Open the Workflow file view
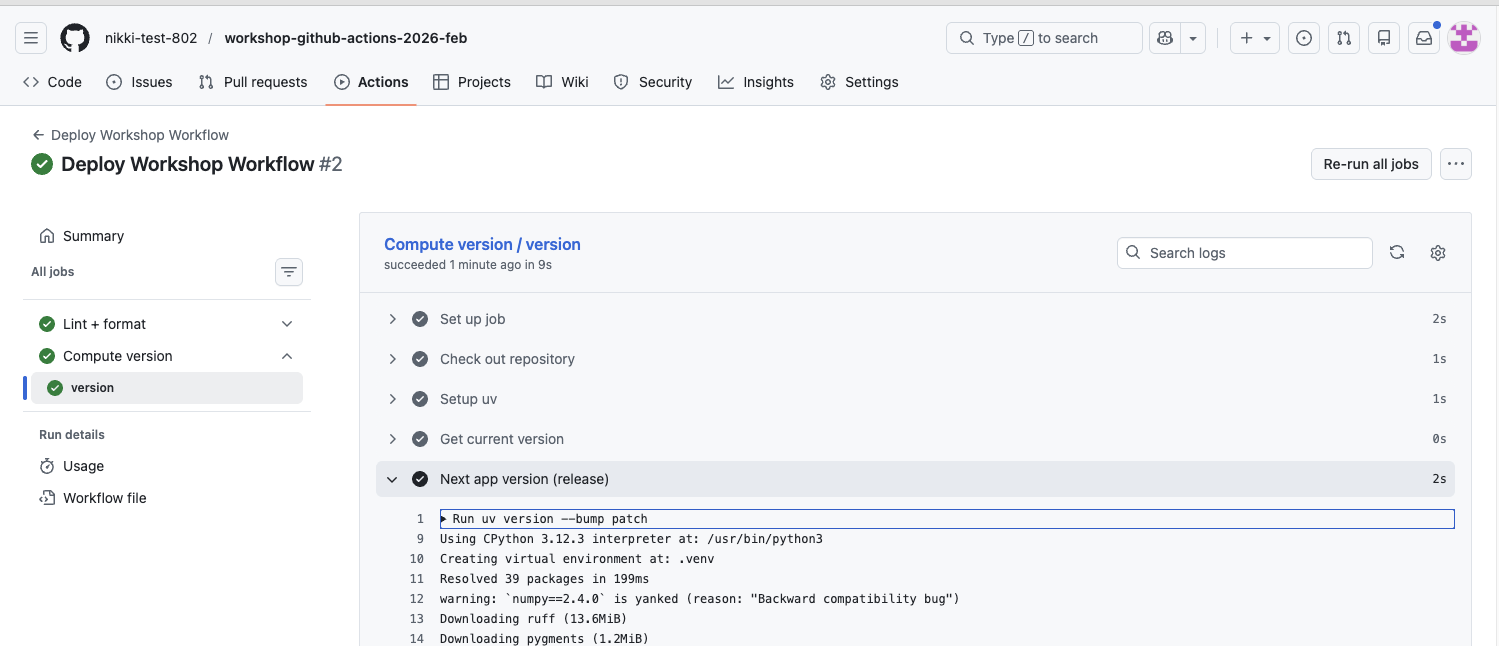1499x646 pixels. point(103,497)
